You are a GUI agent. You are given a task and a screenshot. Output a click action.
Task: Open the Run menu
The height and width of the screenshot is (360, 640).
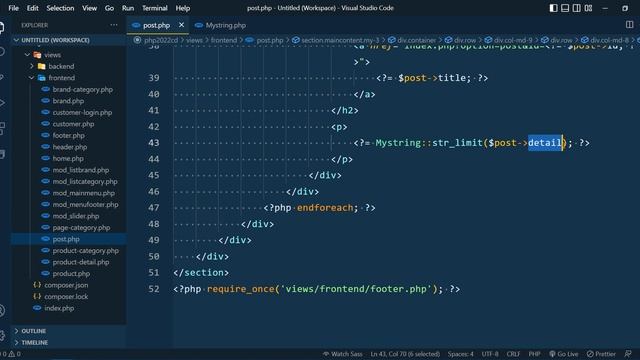[x=128, y=8]
